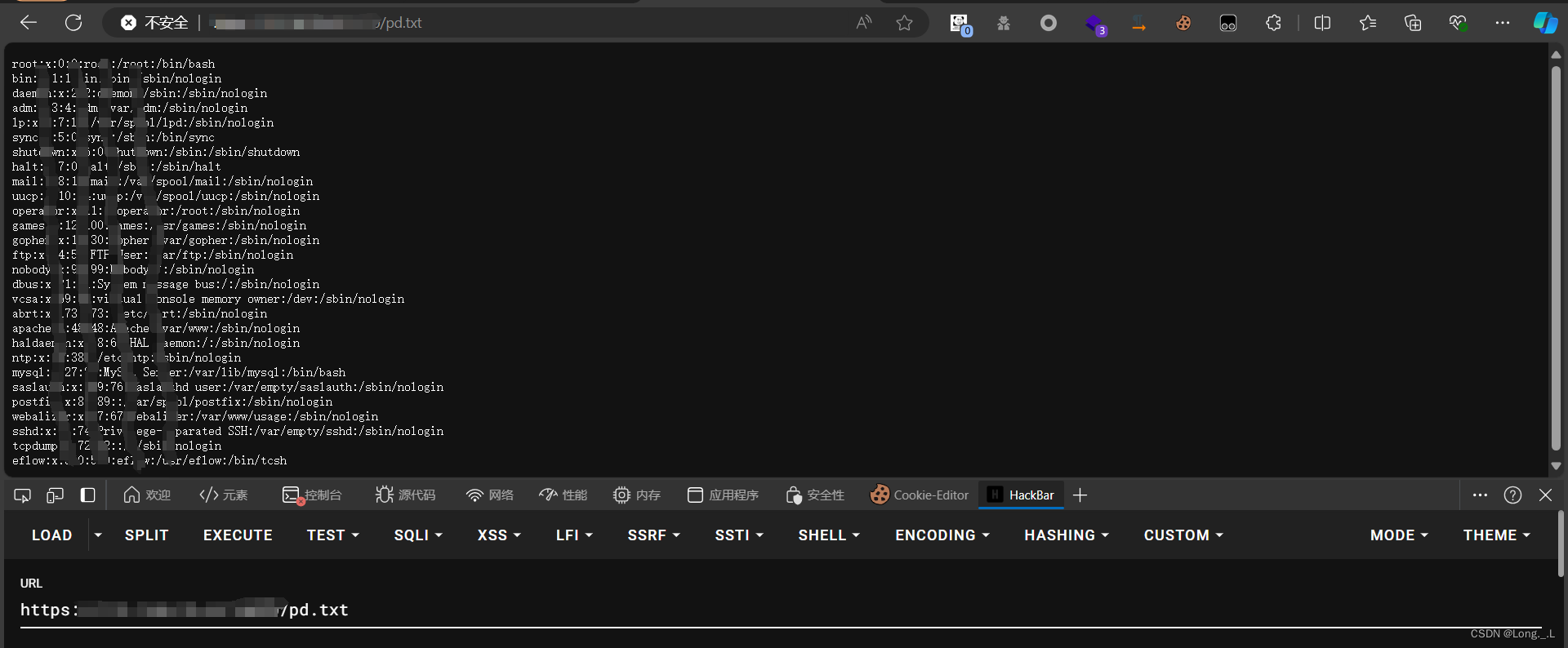The image size is (1568, 648).
Task: Click the root line at top
Action: click(114, 64)
